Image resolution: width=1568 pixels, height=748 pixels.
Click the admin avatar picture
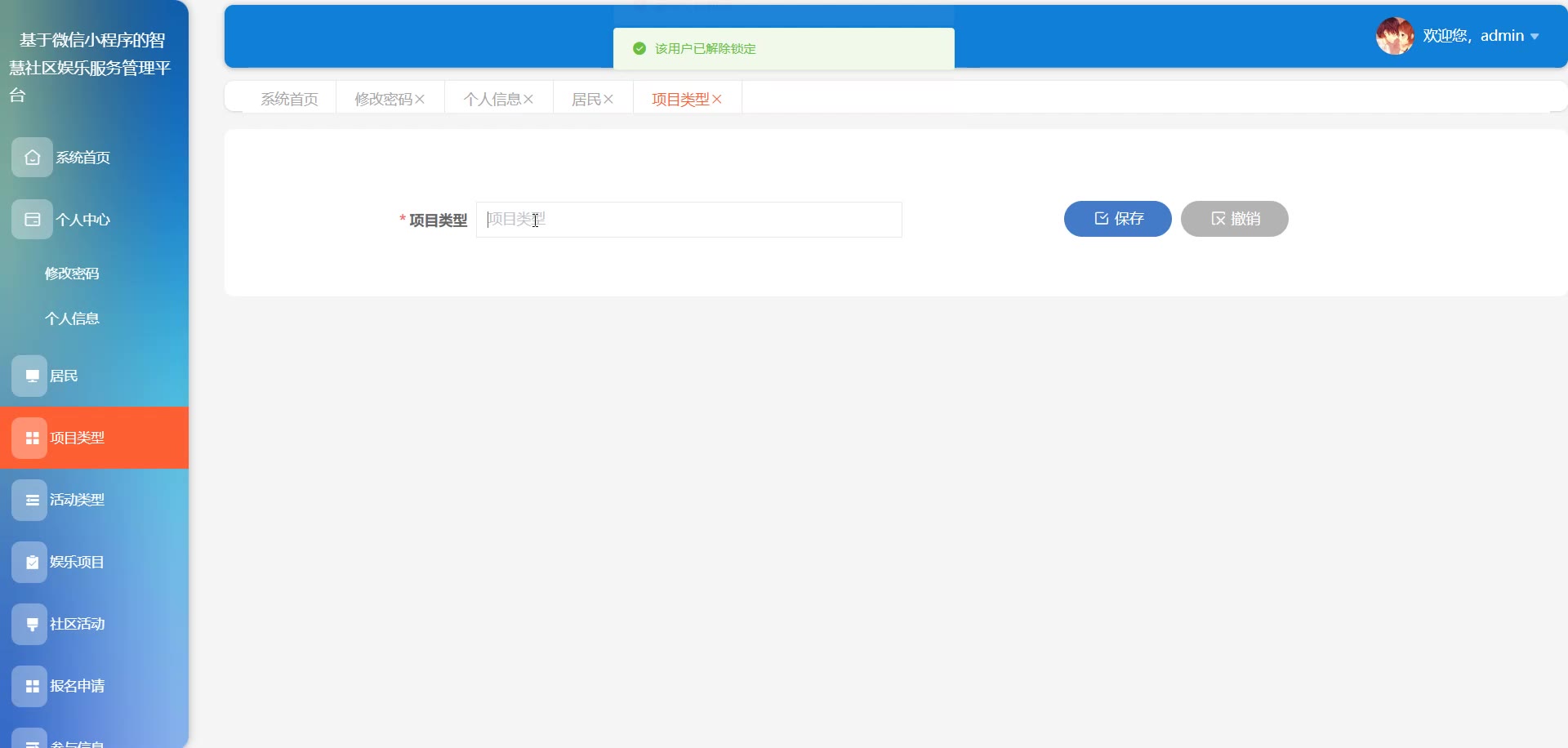[x=1395, y=36]
